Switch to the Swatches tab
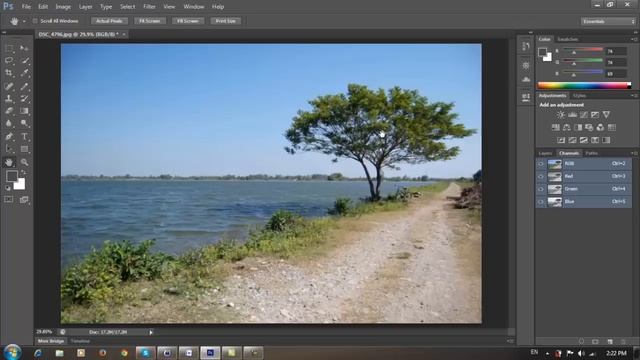The width and height of the screenshot is (640, 360). point(568,39)
